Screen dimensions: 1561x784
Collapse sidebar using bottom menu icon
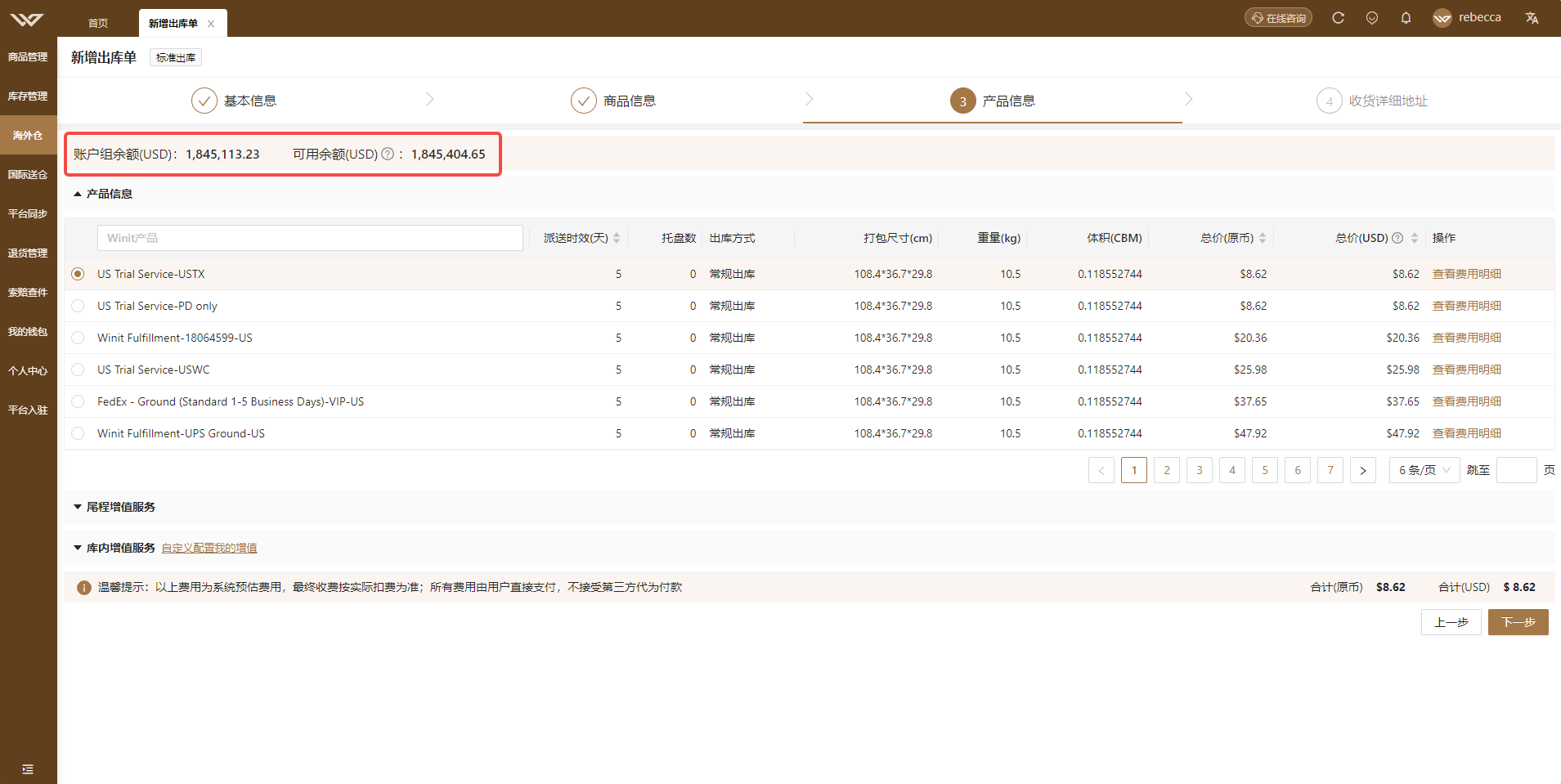click(28, 769)
